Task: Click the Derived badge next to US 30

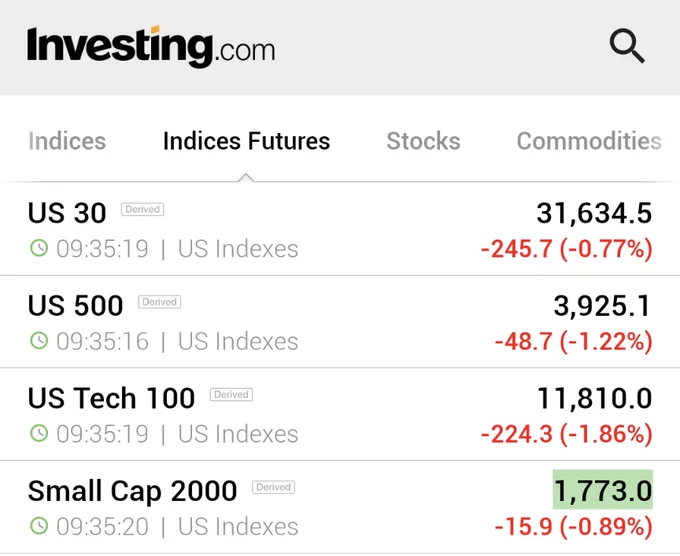Action: (x=142, y=209)
